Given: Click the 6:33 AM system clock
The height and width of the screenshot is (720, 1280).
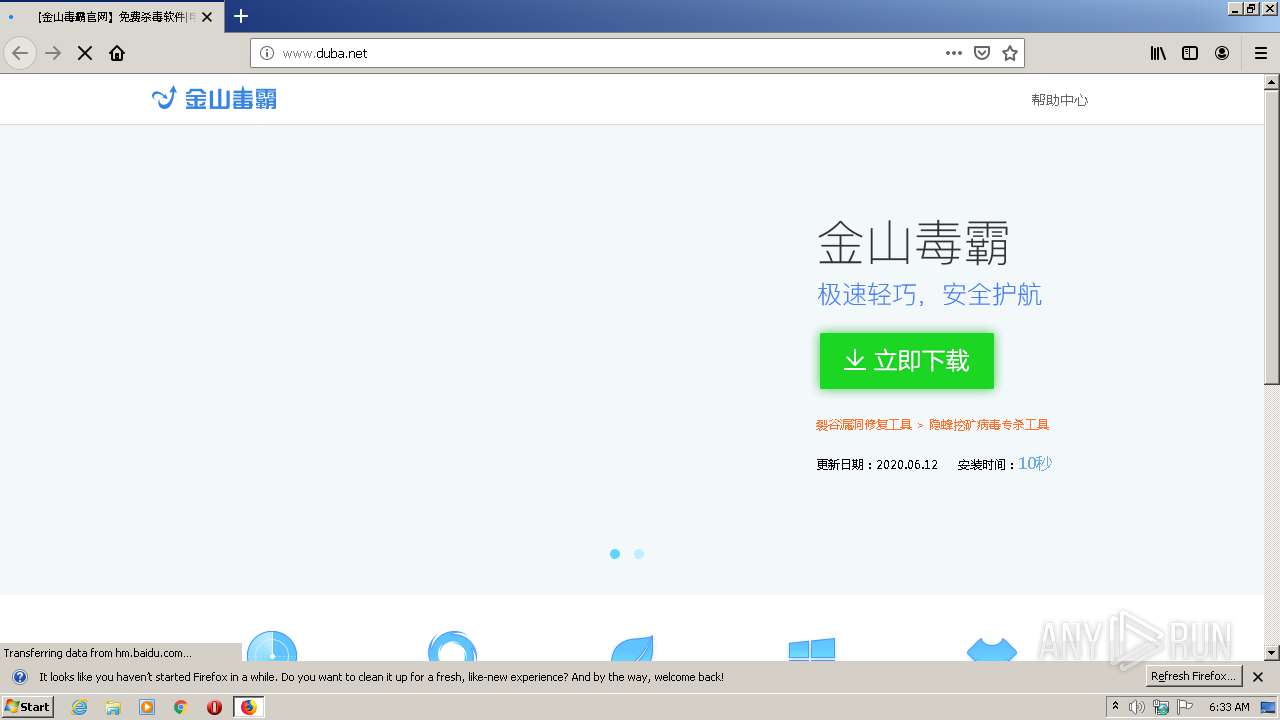Looking at the screenshot, I should (1229, 707).
